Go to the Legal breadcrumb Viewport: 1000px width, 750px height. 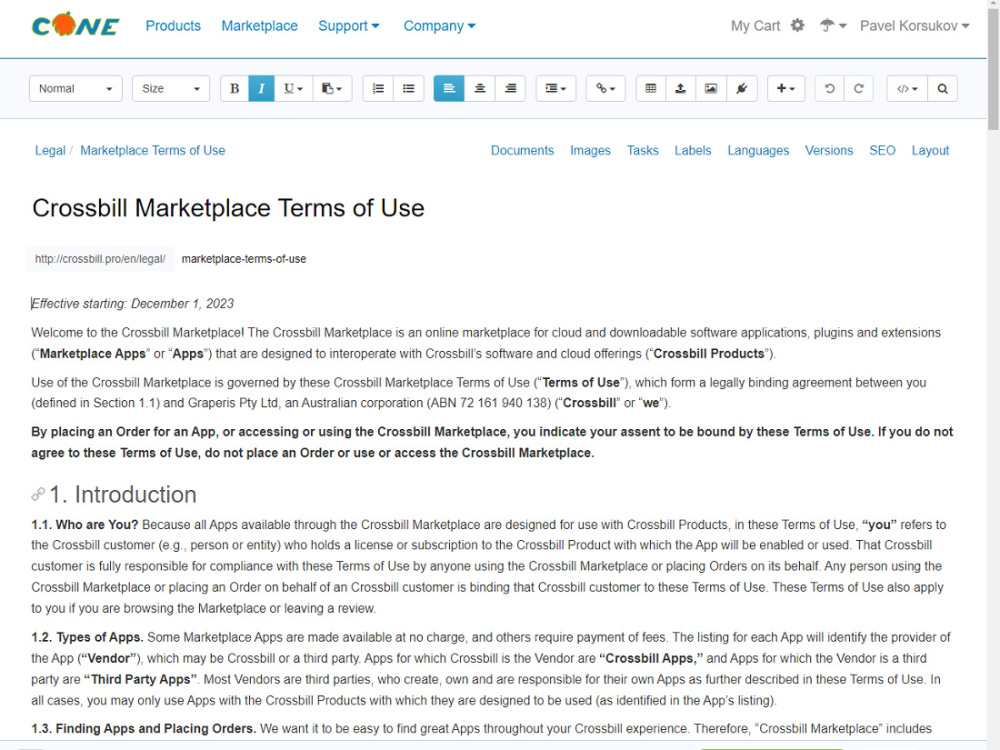[50, 151]
